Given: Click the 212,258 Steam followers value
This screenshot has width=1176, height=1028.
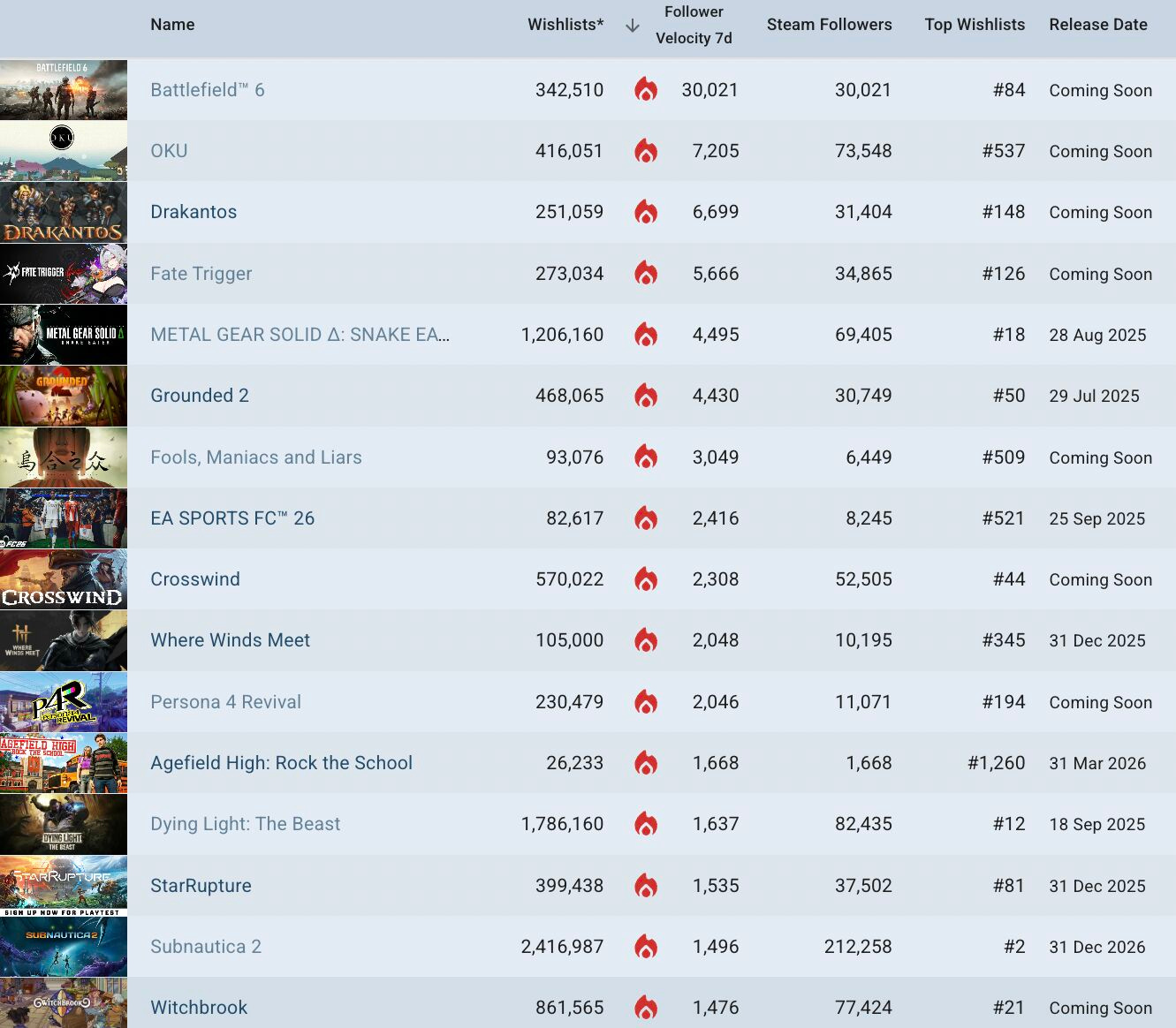Looking at the screenshot, I should tap(858, 947).
